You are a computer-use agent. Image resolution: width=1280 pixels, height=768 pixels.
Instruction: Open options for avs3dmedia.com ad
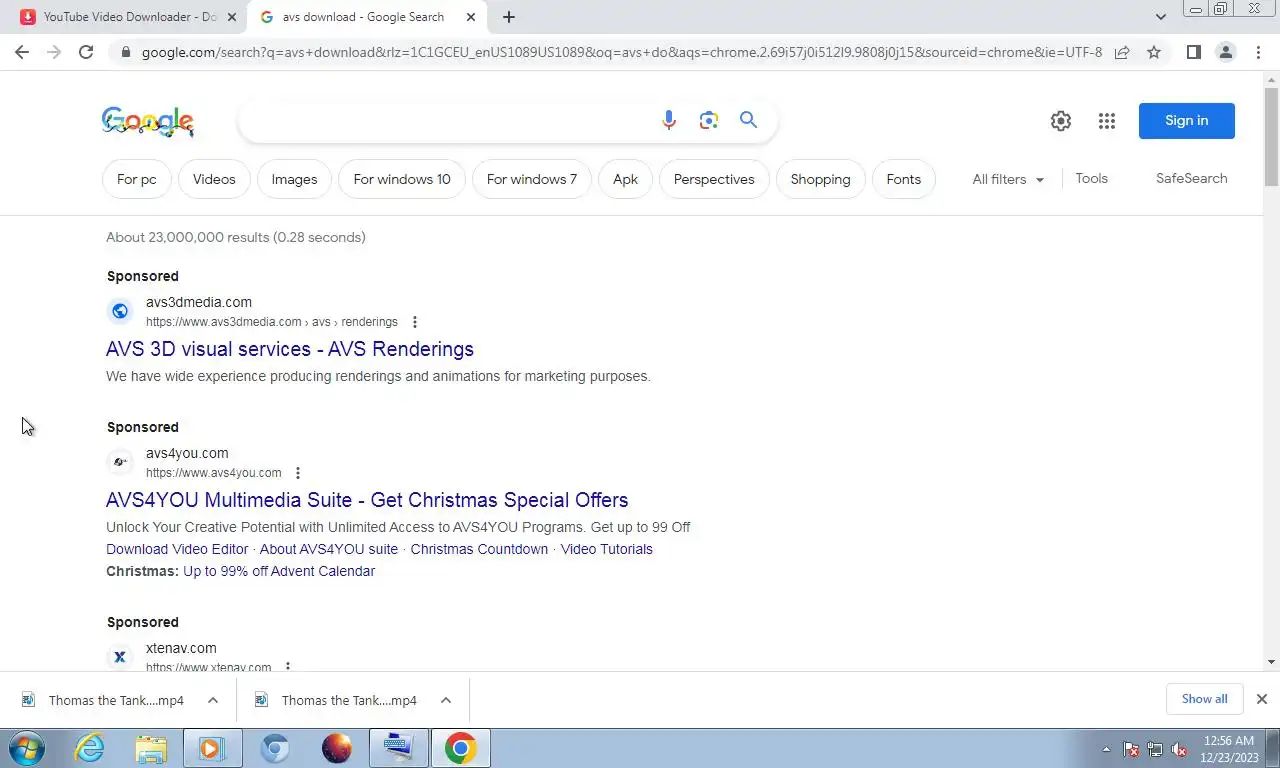(x=414, y=322)
